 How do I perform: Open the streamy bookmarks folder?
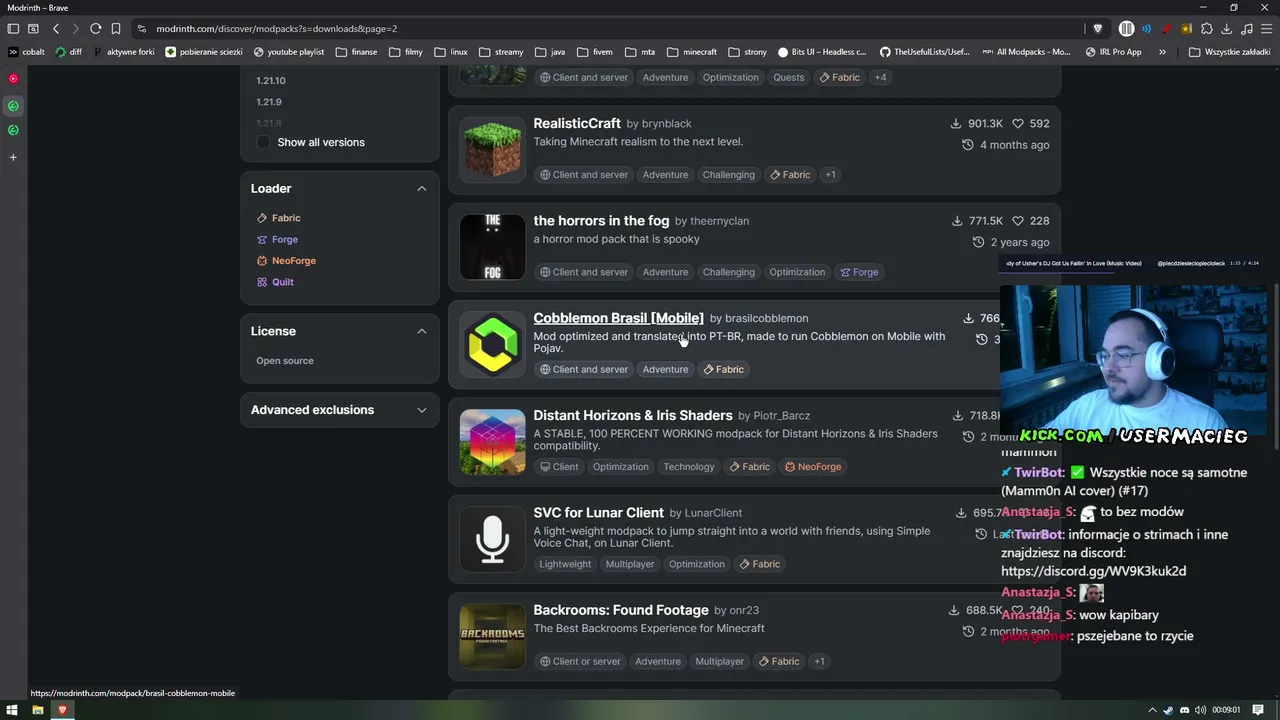501,52
